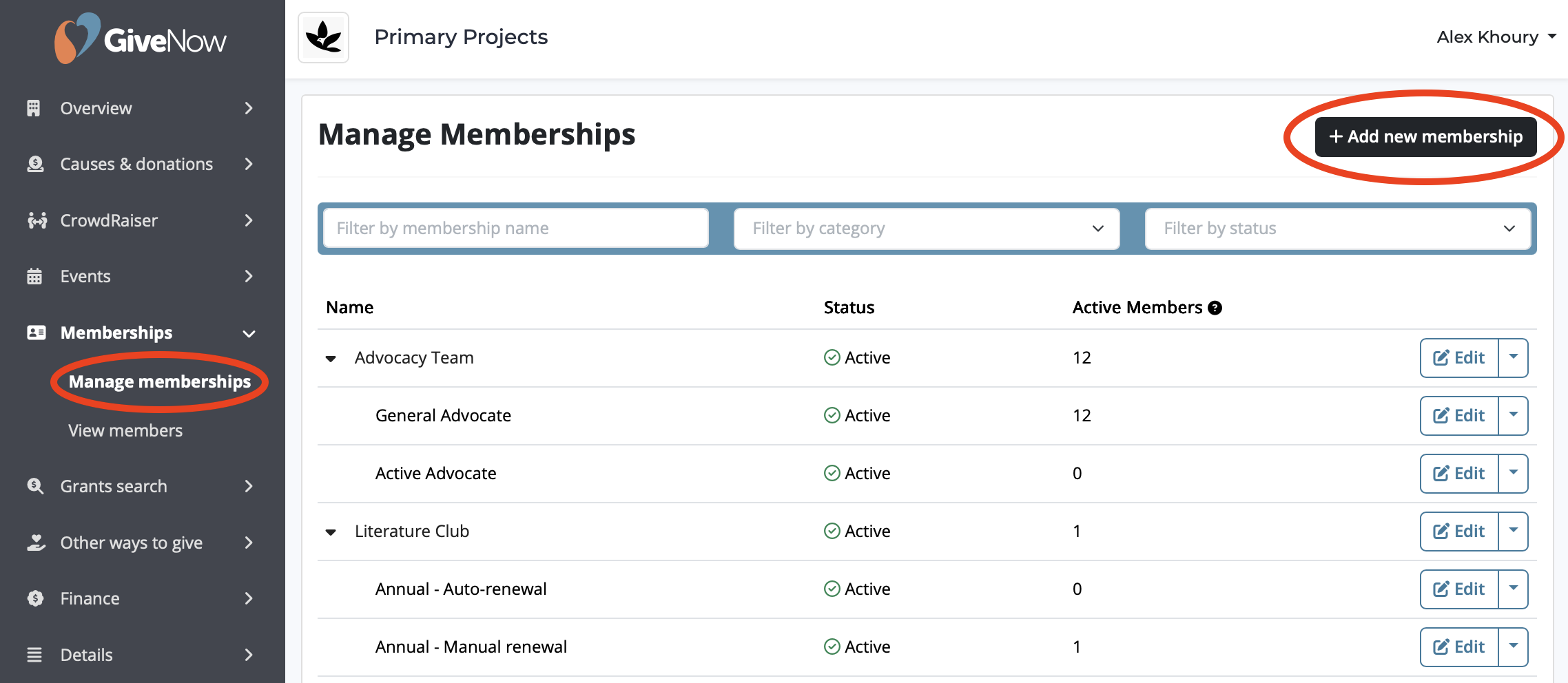Collapse the Advocacy Team group triangle
This screenshot has width=1568, height=683.
tap(331, 359)
